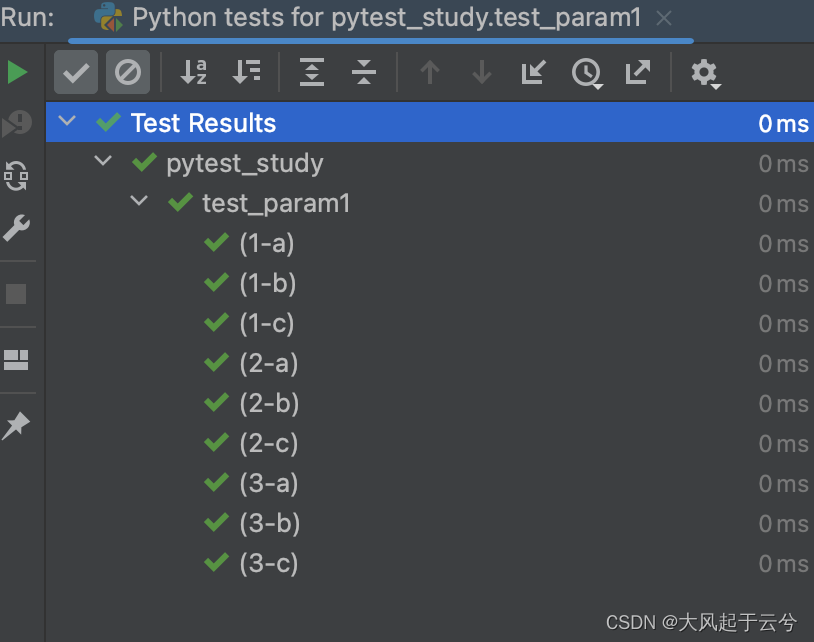This screenshot has width=814, height=642.
Task: Click the export test results icon
Action: pyautogui.click(x=638, y=72)
